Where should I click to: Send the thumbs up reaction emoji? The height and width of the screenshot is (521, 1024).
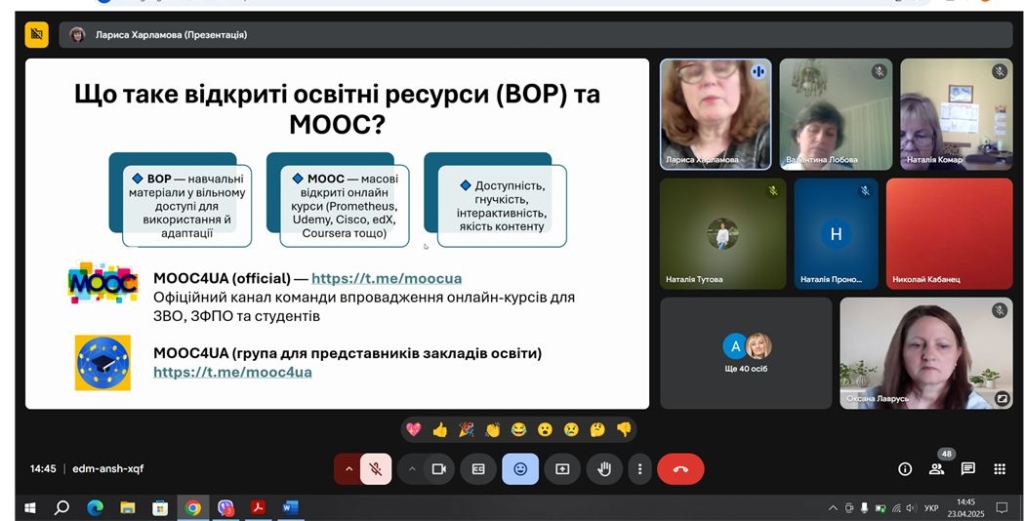tap(440, 429)
